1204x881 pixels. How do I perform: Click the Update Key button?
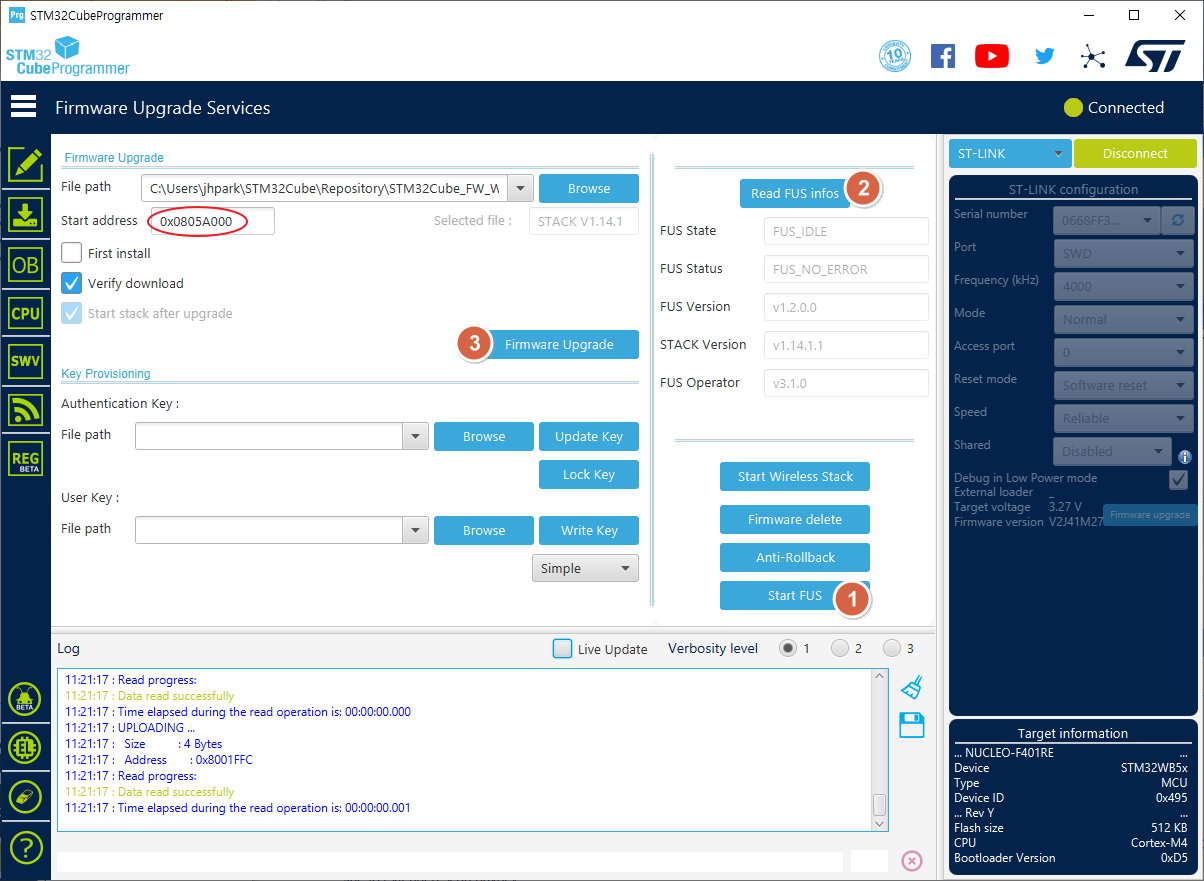[589, 436]
